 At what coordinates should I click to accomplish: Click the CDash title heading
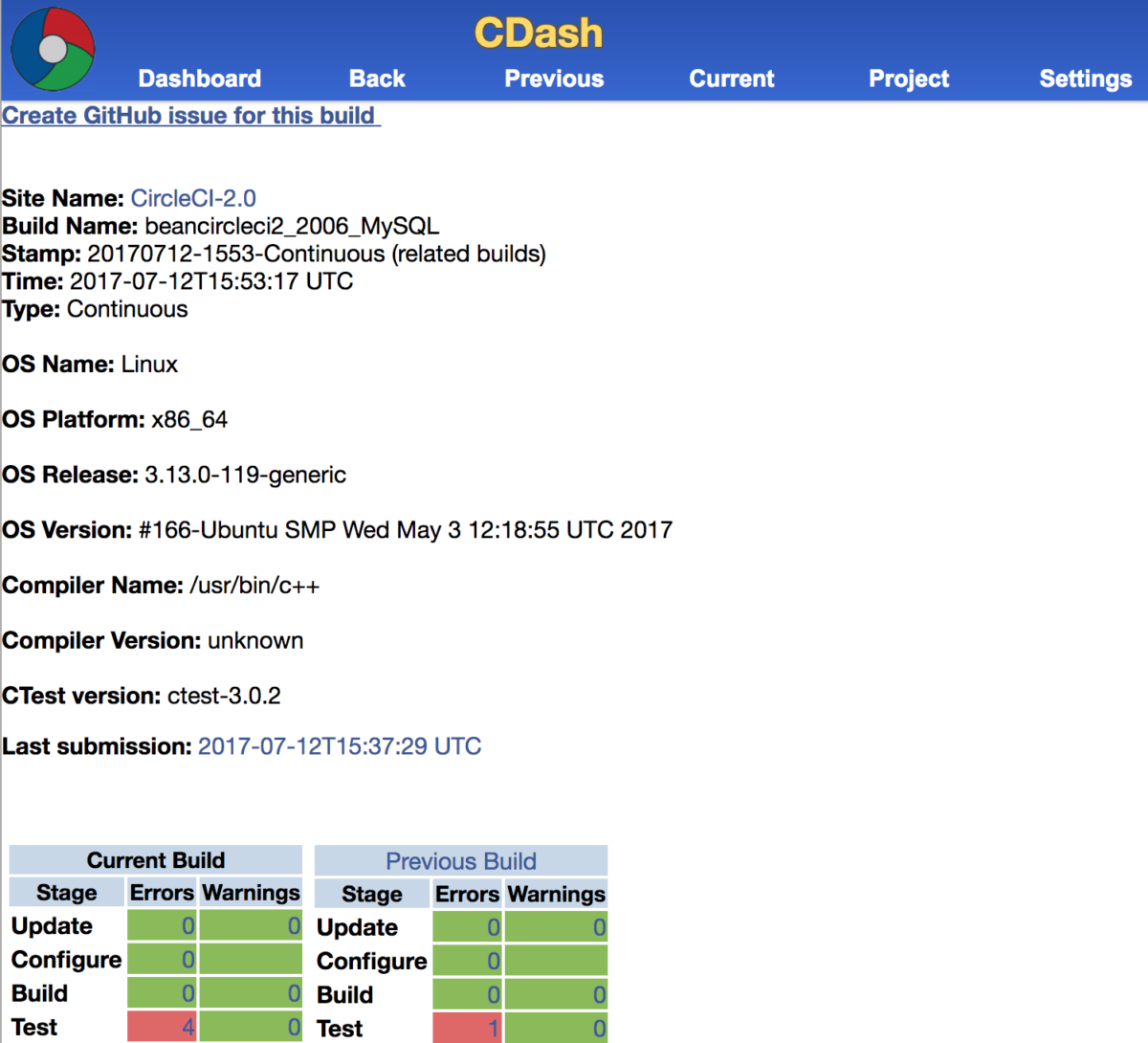click(x=539, y=32)
